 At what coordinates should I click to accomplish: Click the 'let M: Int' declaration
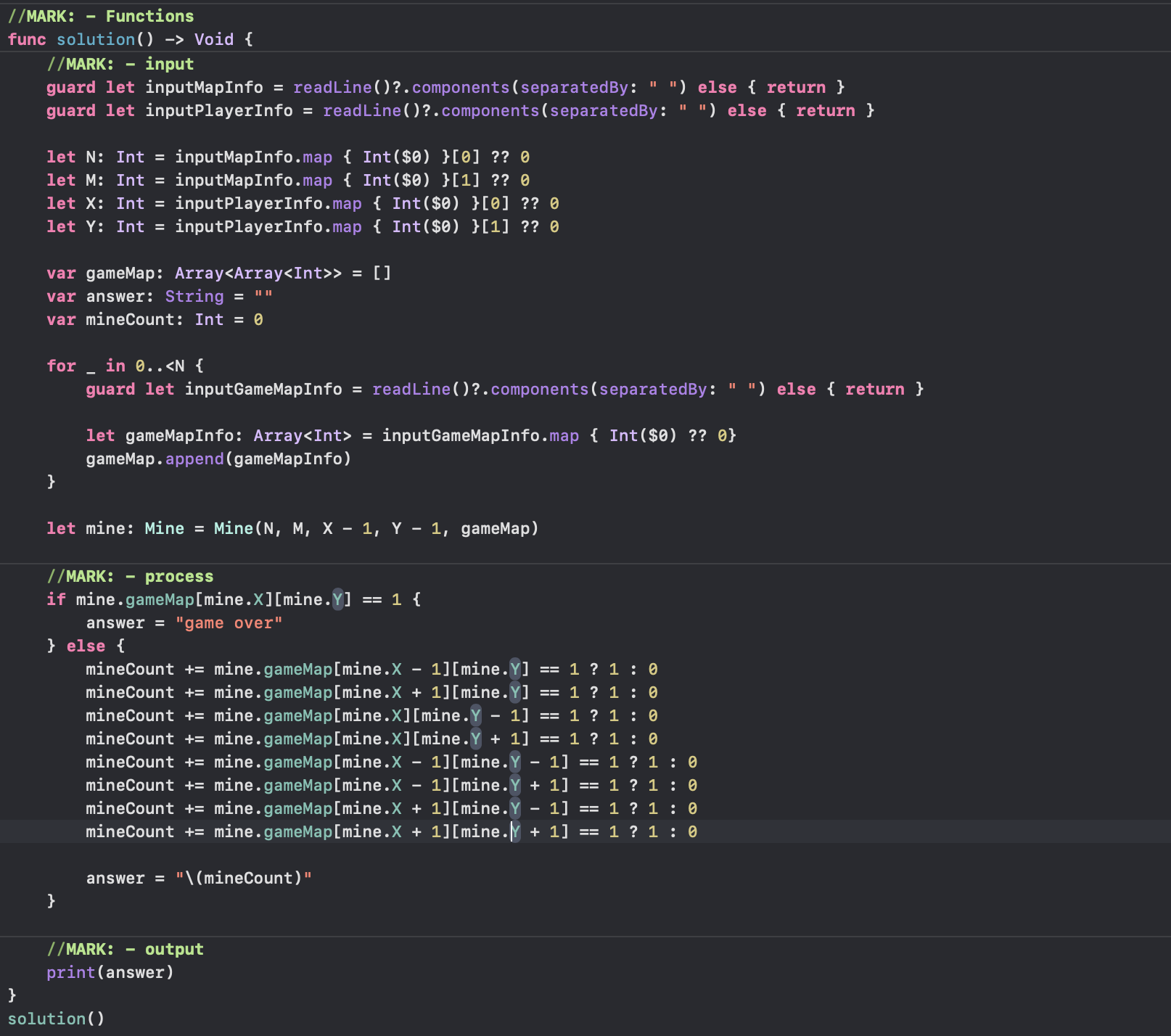(288, 180)
